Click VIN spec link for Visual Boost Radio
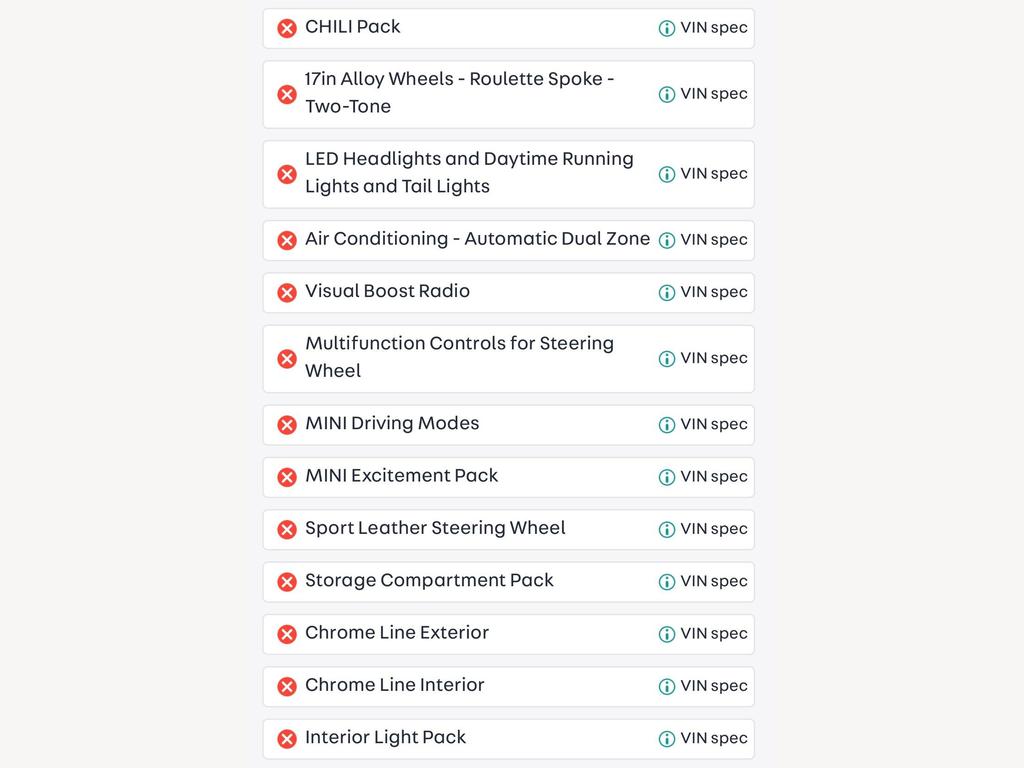 coord(714,292)
